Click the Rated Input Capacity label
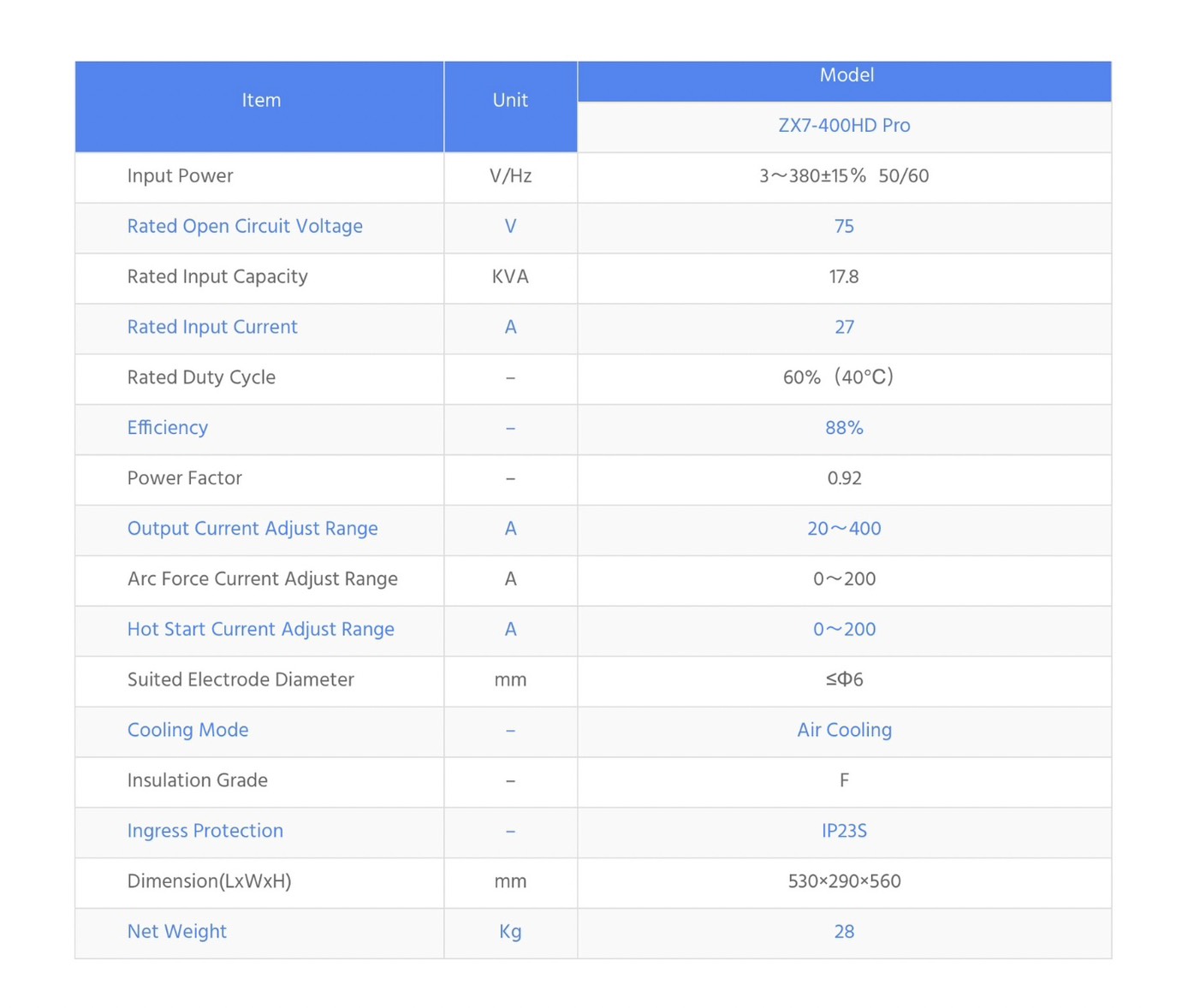1188x1008 pixels. [217, 277]
